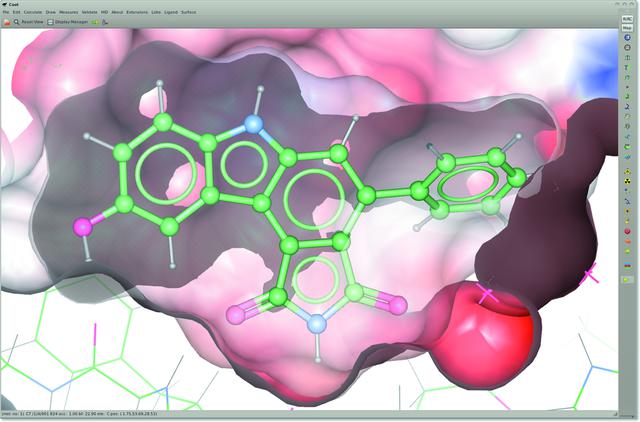Click the yellow-ringed dark atom icon

tap(627, 211)
